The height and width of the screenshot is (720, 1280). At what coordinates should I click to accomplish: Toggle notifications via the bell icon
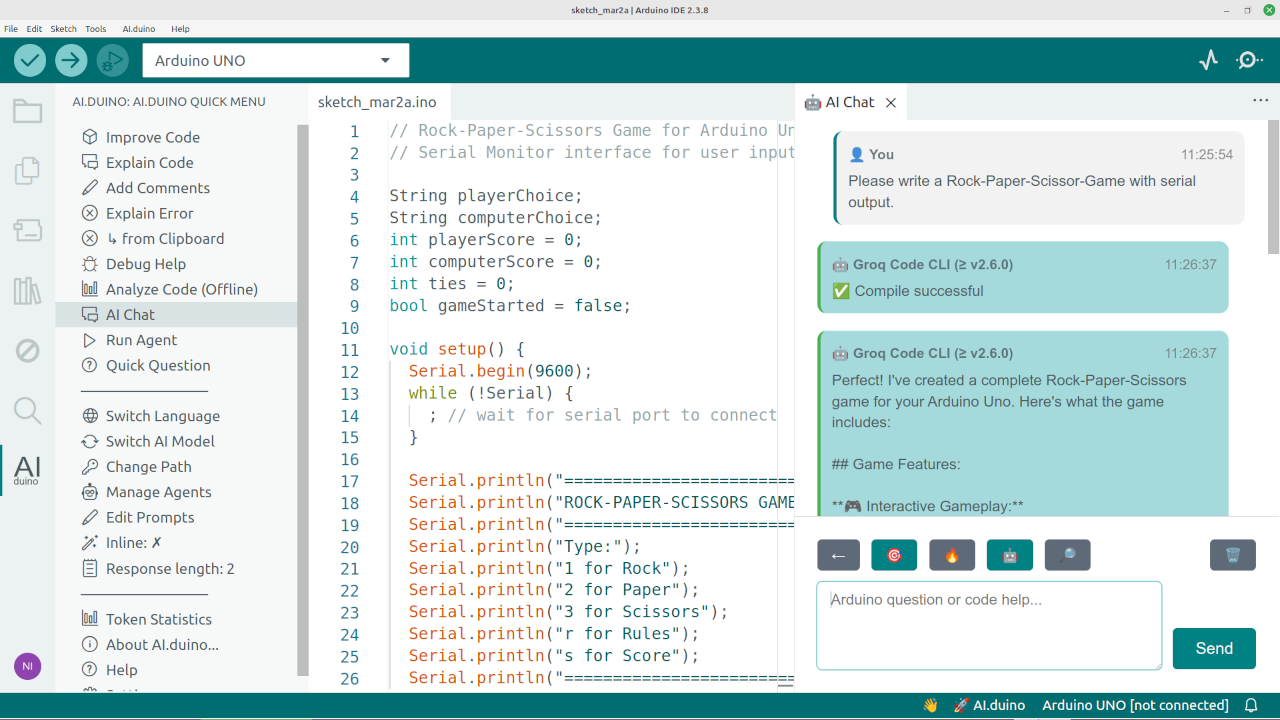1251,705
